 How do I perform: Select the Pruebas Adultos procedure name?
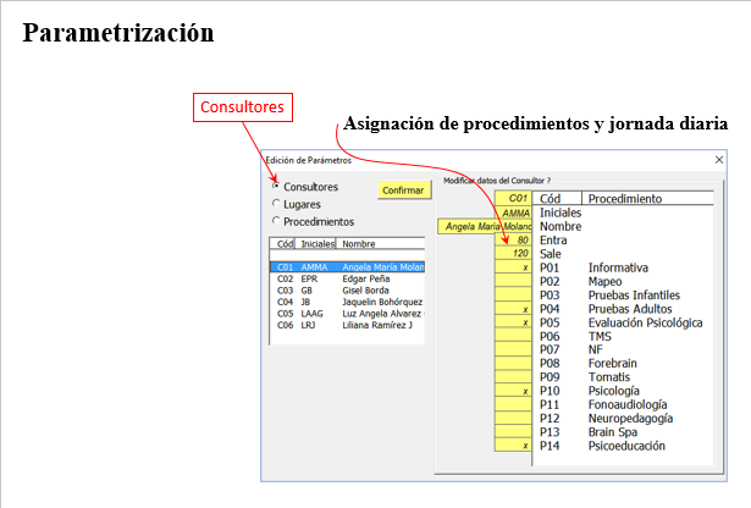pyautogui.click(x=630, y=309)
